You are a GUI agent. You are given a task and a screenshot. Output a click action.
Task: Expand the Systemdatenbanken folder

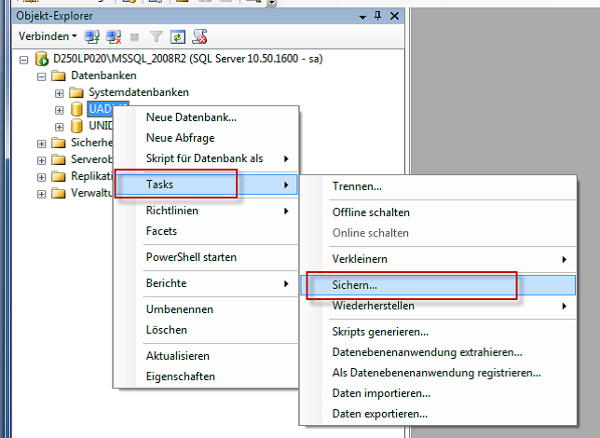(59, 93)
